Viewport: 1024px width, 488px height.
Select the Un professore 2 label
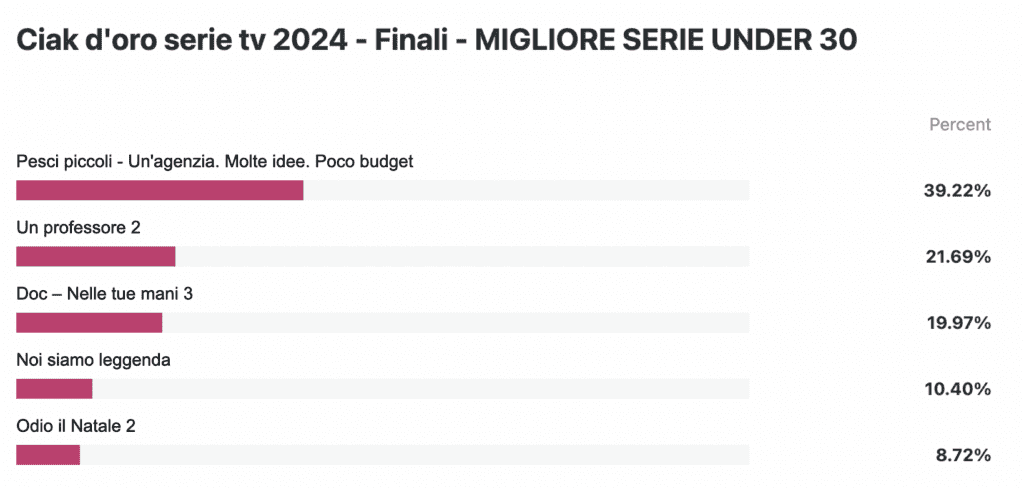coord(78,228)
